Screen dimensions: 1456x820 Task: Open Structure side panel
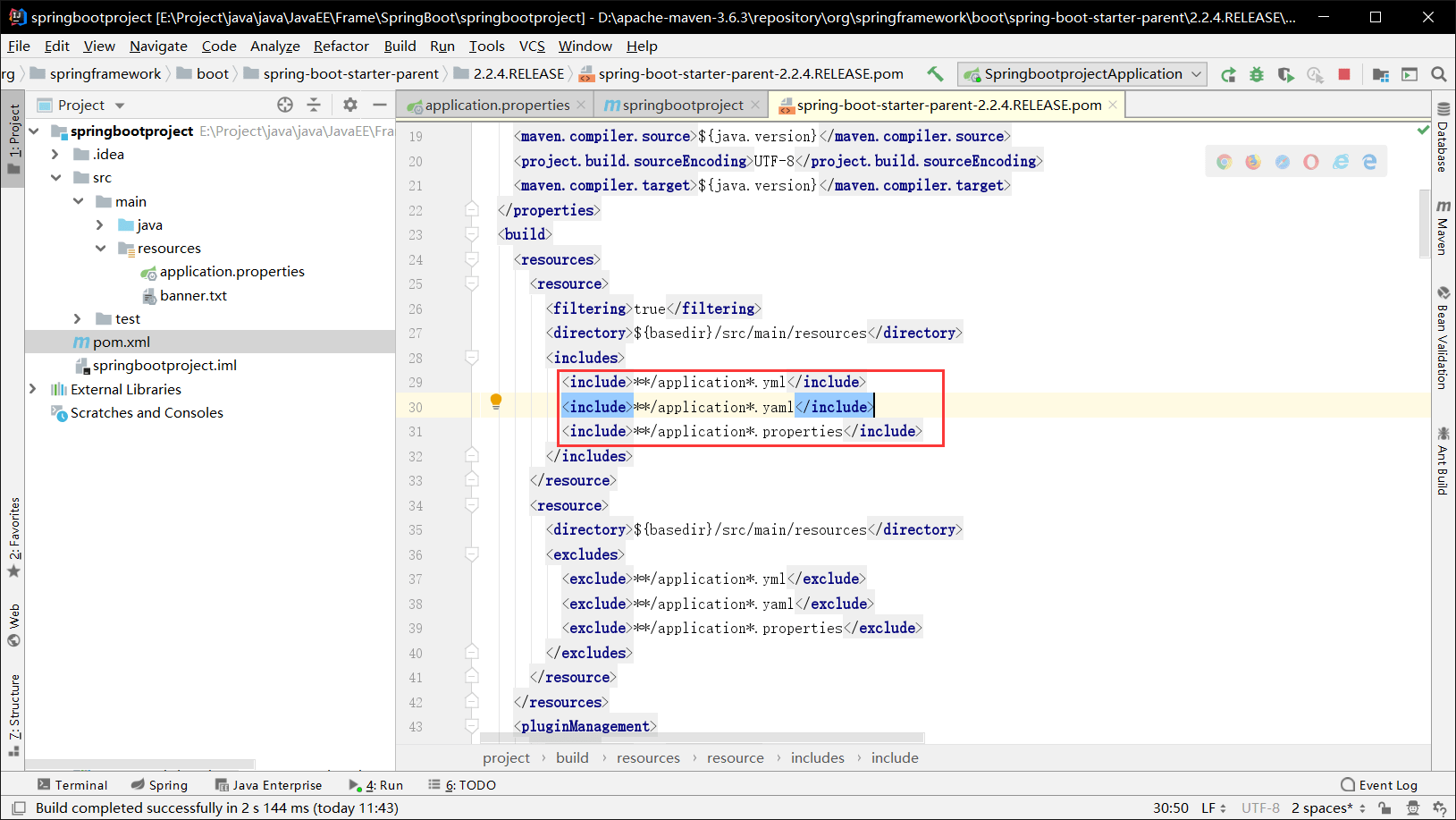pyautogui.click(x=13, y=715)
